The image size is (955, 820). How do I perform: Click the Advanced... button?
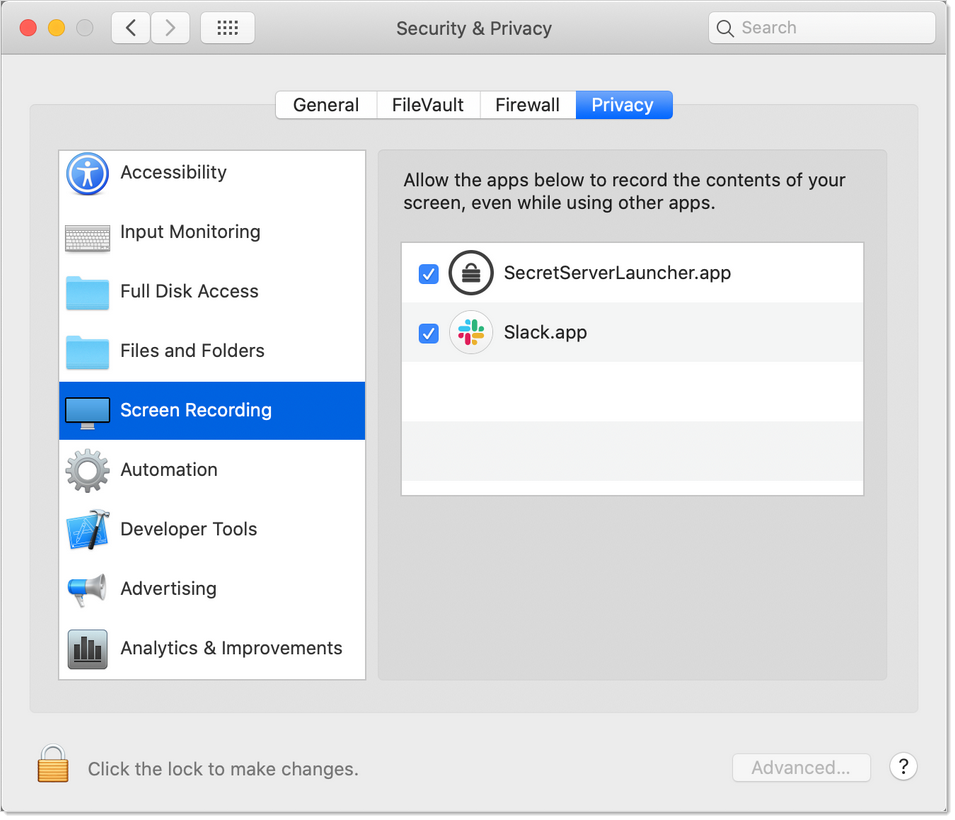pyautogui.click(x=801, y=768)
